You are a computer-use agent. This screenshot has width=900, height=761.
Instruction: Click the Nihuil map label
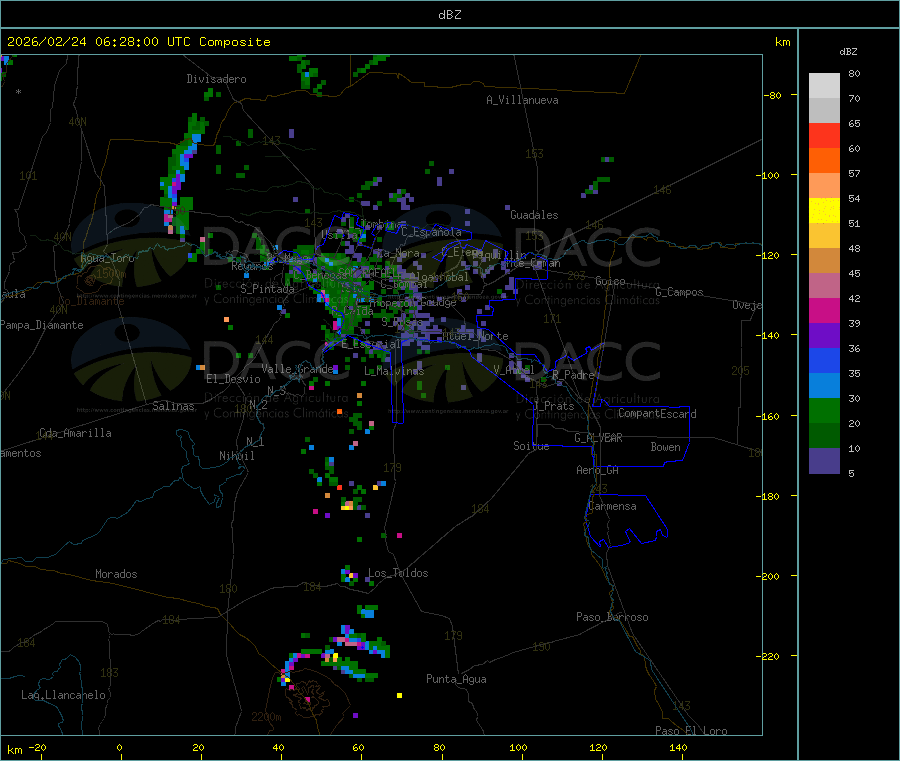(236, 456)
